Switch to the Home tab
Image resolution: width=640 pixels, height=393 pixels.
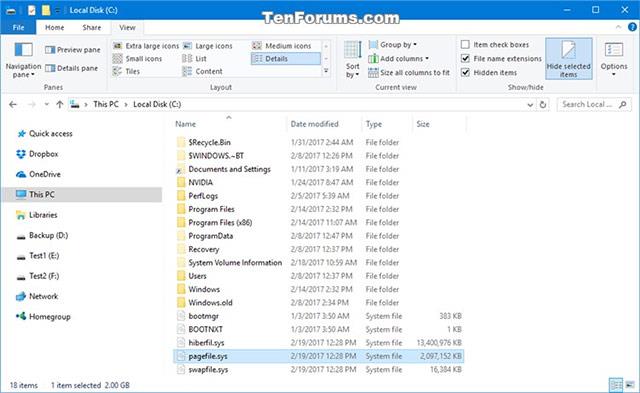(54, 27)
